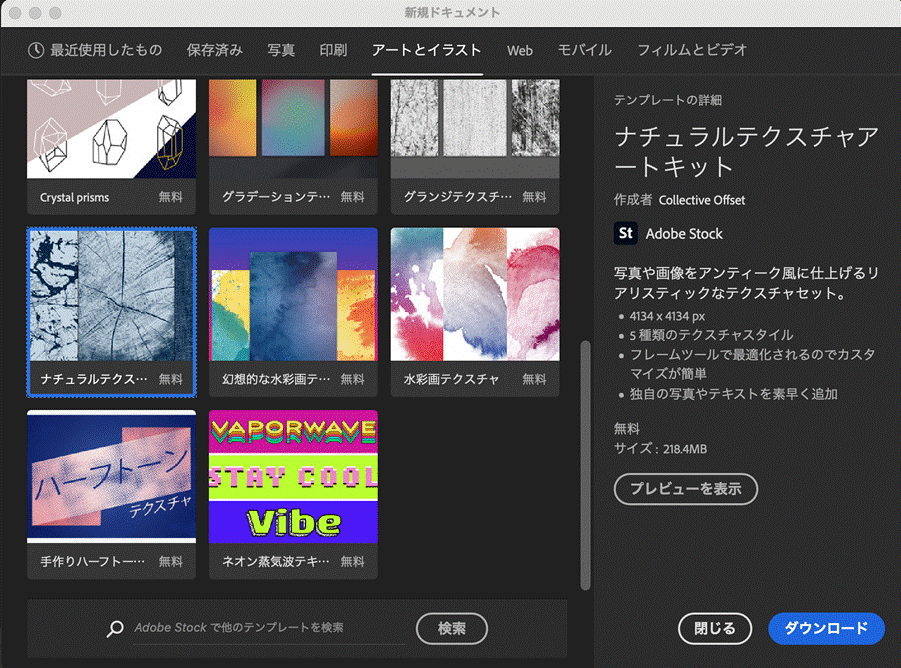
Task: Select the 水彩画テクスチャ template
Action: 475,296
